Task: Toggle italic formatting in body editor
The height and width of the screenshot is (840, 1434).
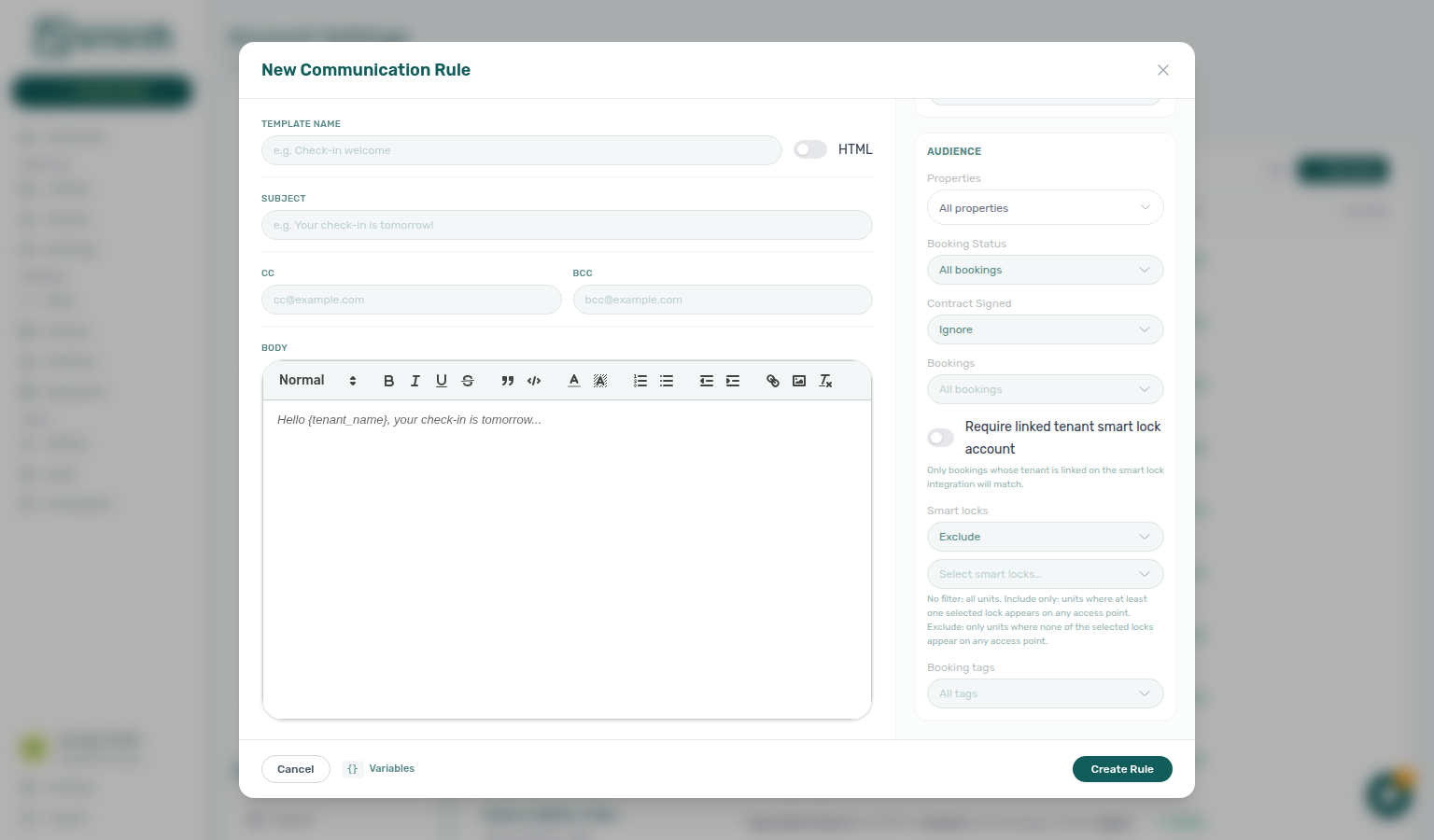Action: 415,381
